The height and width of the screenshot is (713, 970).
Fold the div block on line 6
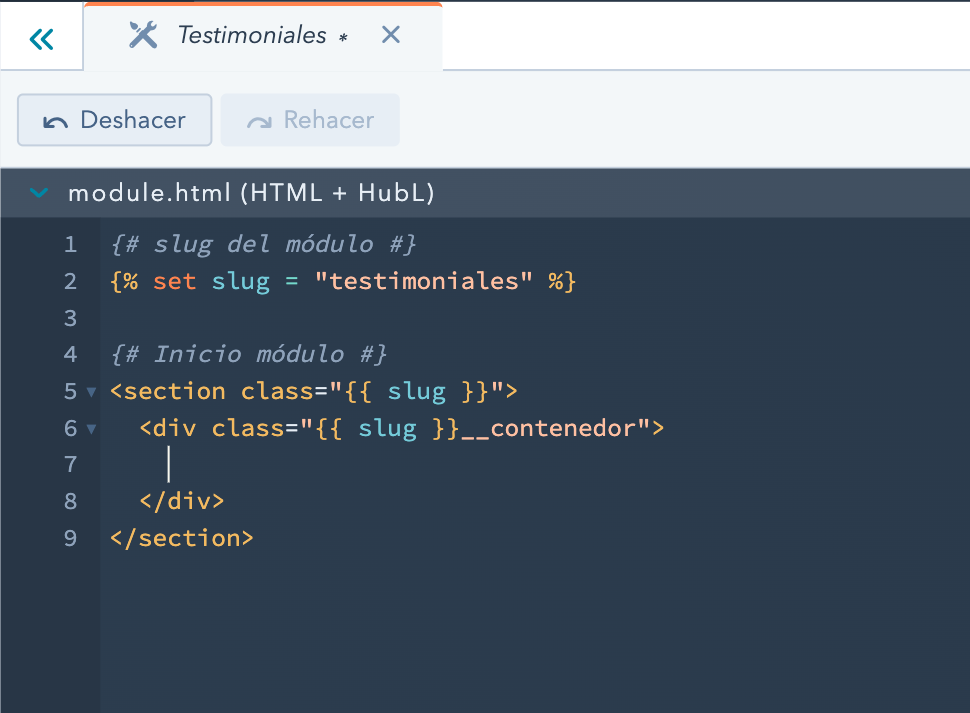coord(92,429)
